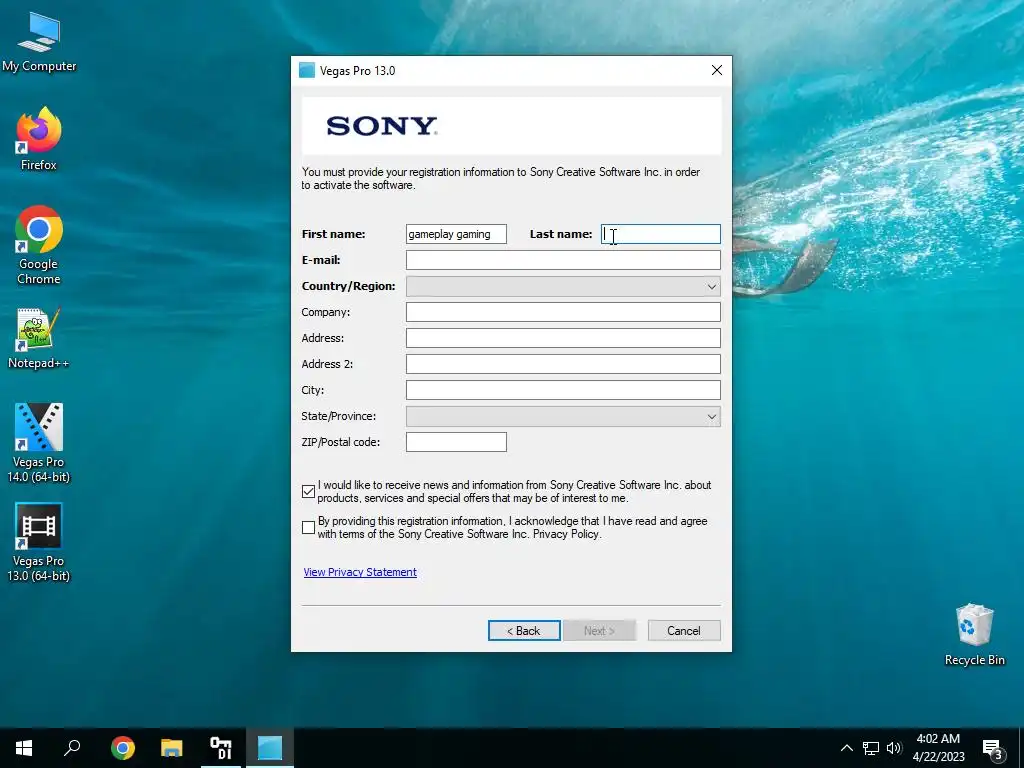Click the First name field

(x=456, y=234)
